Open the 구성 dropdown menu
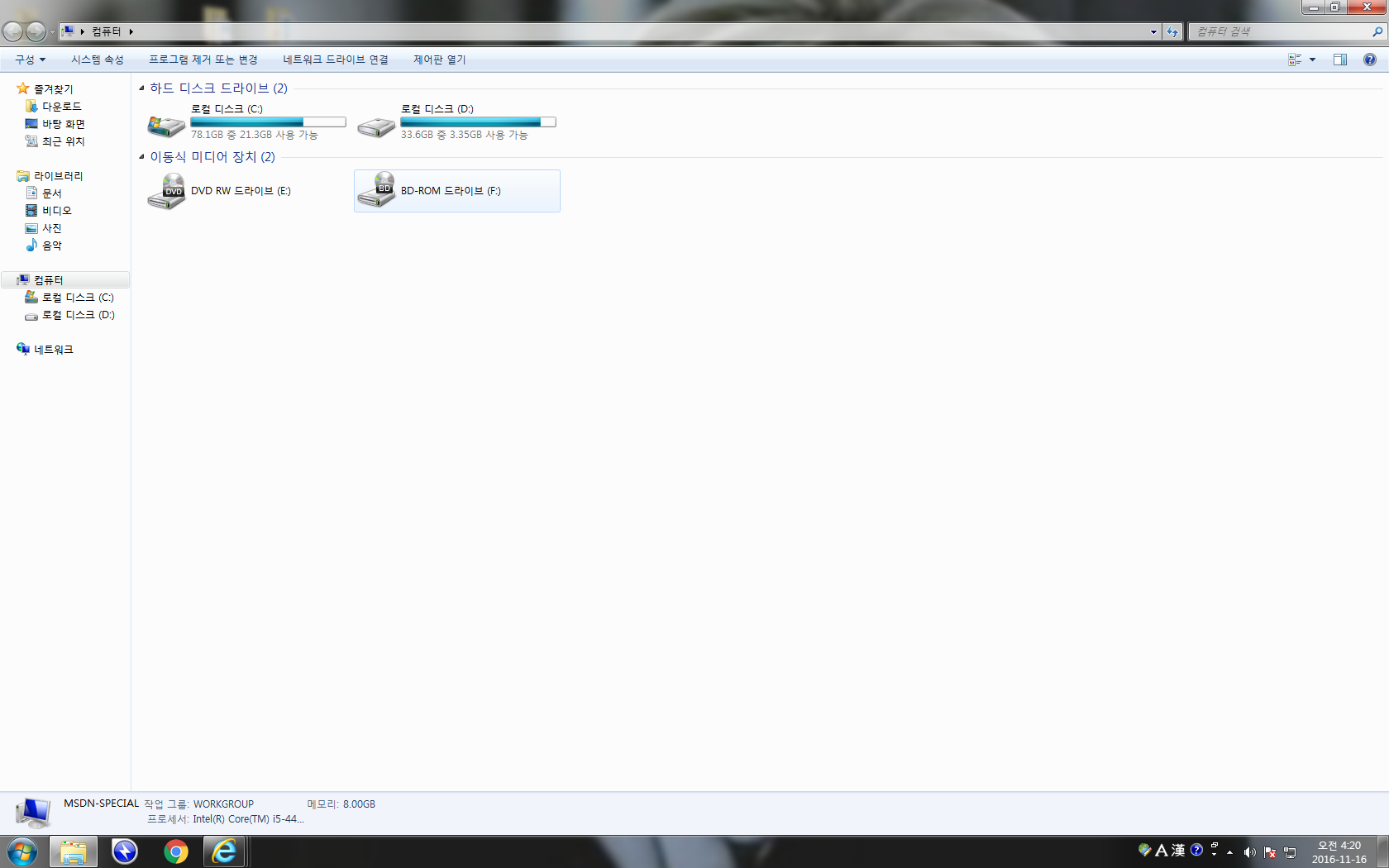The width and height of the screenshot is (1389, 868). [x=30, y=60]
